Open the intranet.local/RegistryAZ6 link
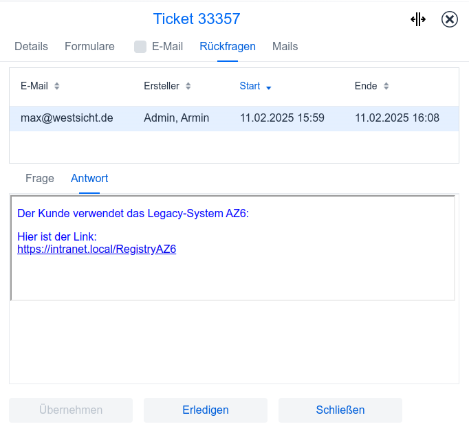The width and height of the screenshot is (469, 433). click(97, 249)
